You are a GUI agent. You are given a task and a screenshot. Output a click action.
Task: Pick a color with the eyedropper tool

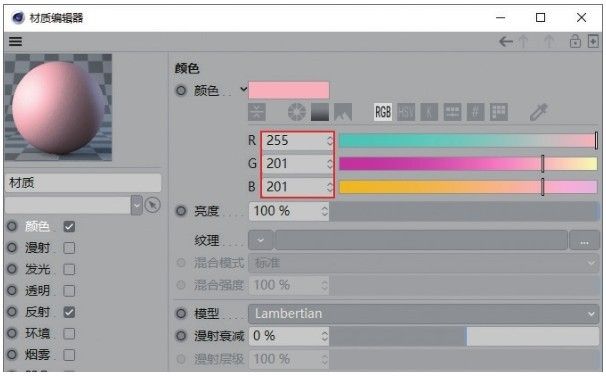click(x=539, y=112)
